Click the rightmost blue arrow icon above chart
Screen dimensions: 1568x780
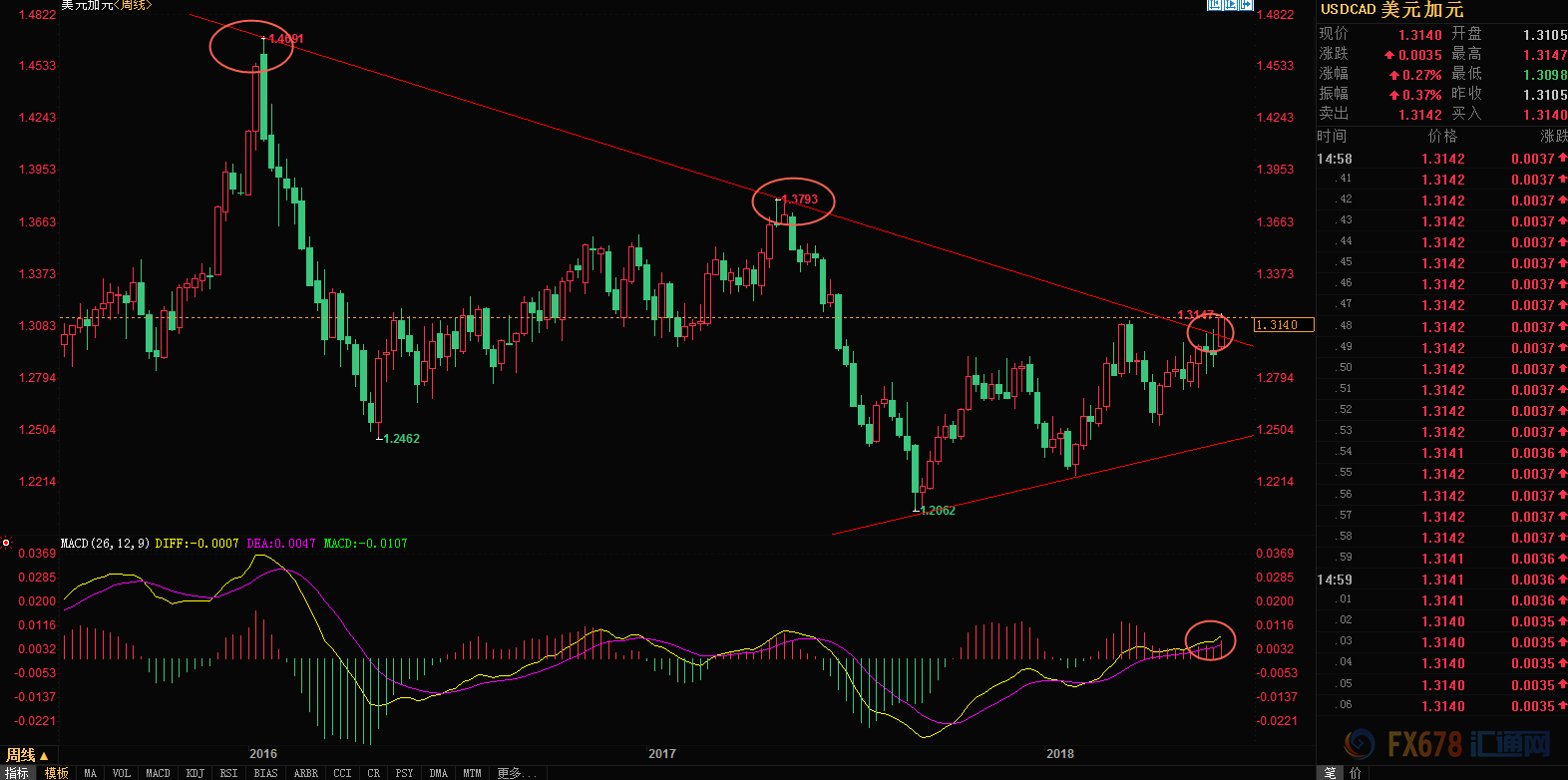(x=1246, y=4)
